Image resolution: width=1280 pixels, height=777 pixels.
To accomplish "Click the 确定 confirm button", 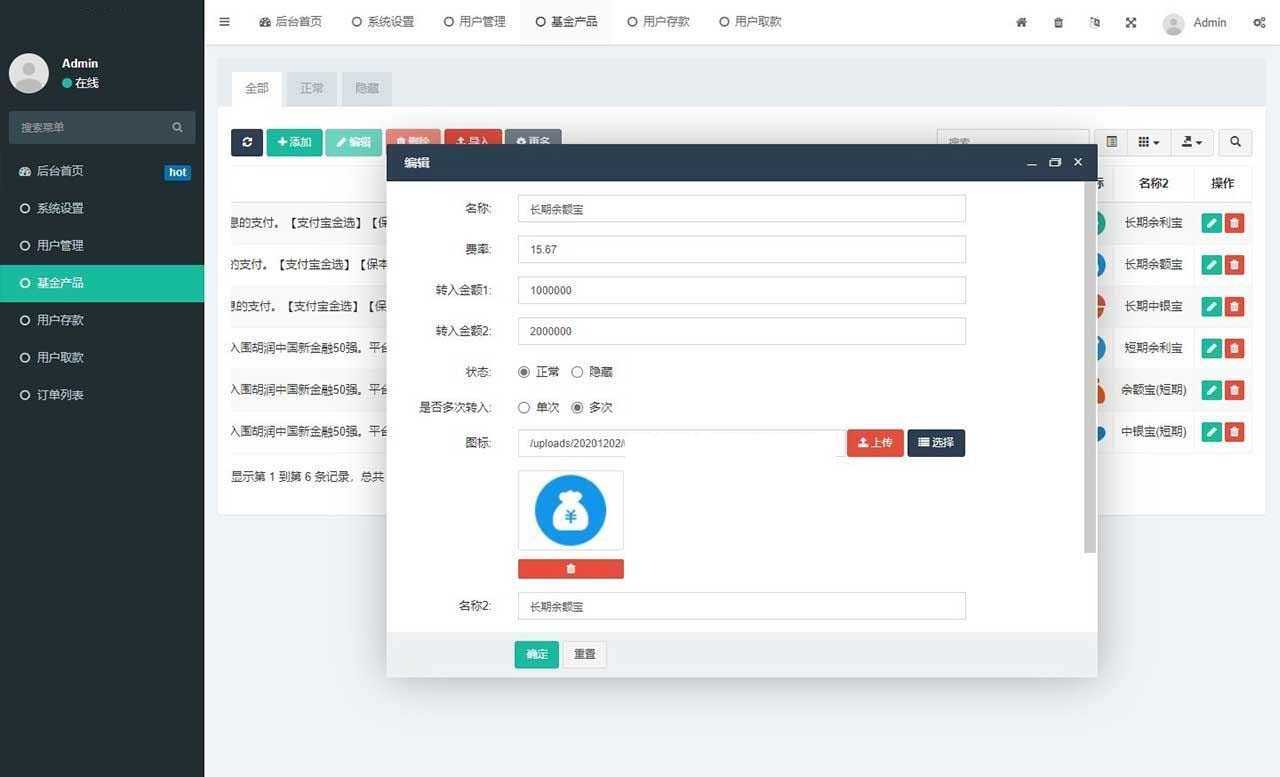I will point(536,654).
